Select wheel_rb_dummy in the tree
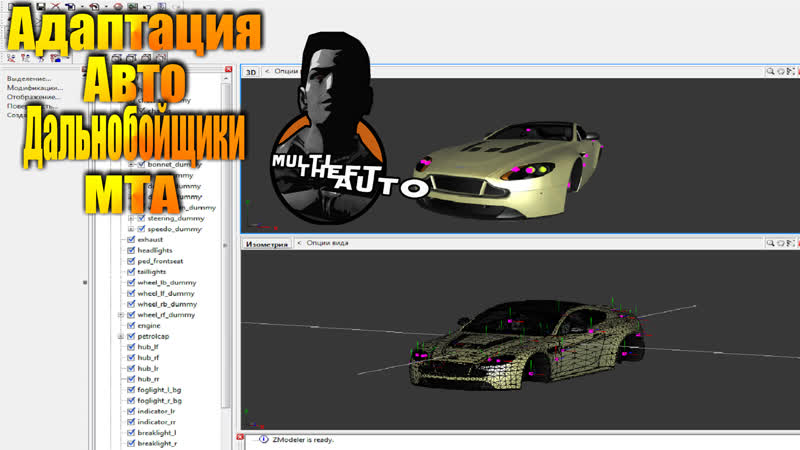The width and height of the screenshot is (800, 450). coord(167,304)
